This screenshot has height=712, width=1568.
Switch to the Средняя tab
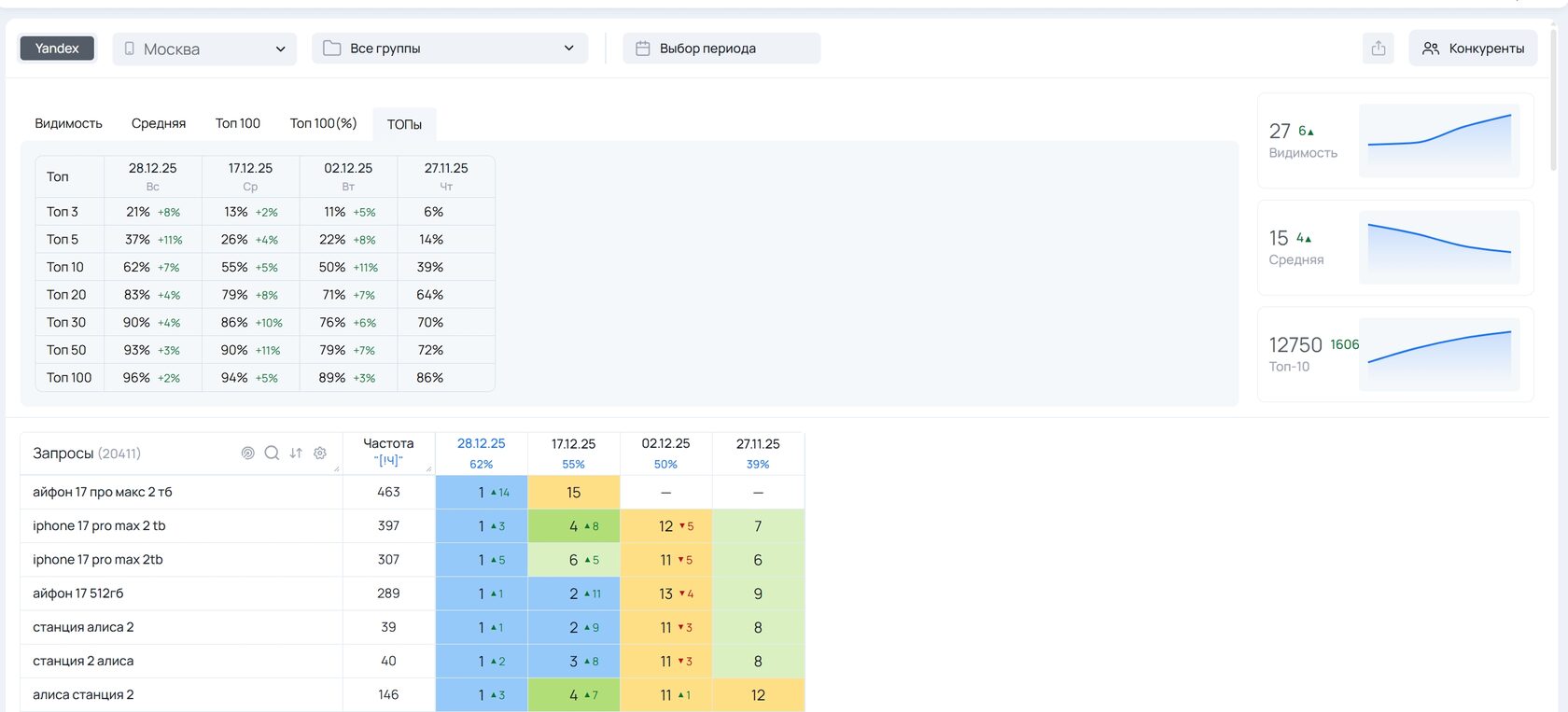click(159, 123)
